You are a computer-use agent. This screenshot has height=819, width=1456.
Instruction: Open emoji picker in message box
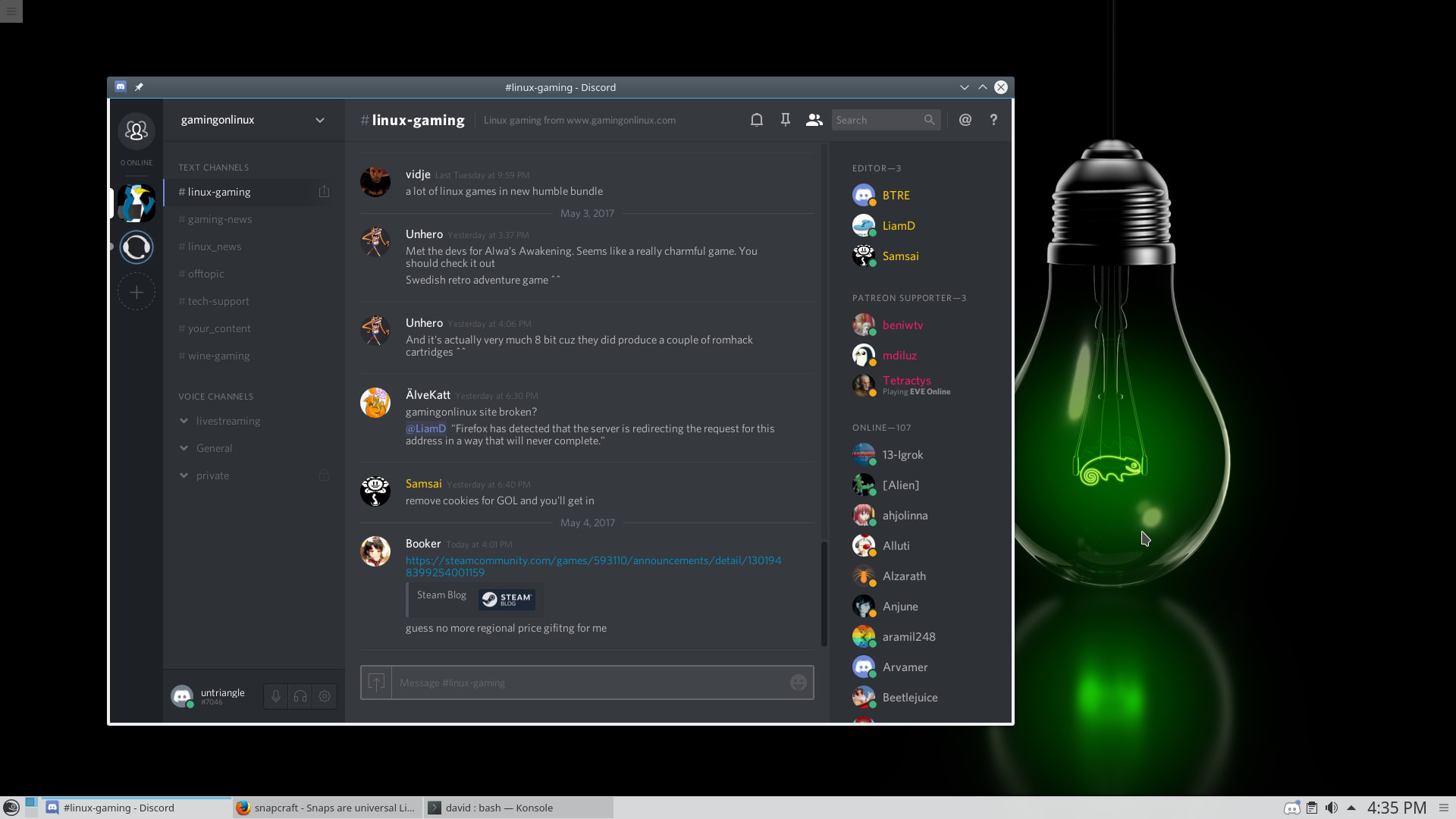[798, 682]
